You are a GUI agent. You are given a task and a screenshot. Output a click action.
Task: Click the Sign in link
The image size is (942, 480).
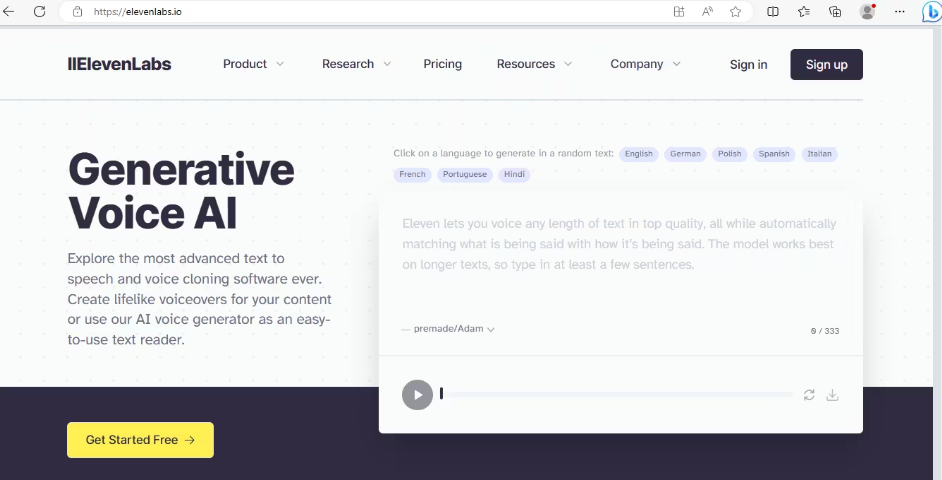pyautogui.click(x=749, y=64)
